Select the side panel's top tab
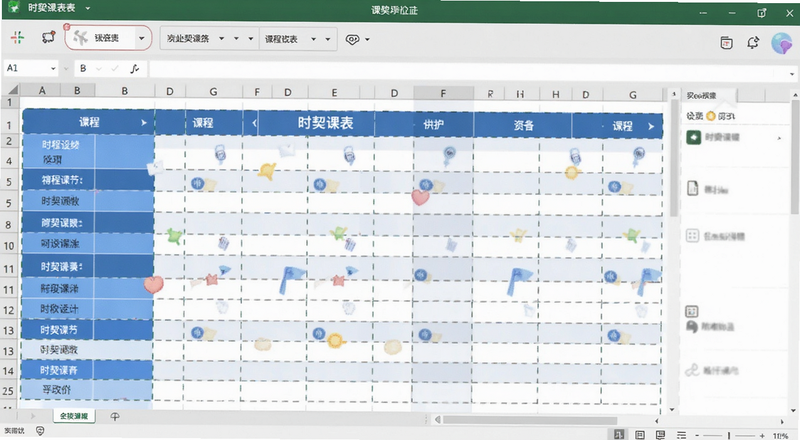 pos(709,95)
